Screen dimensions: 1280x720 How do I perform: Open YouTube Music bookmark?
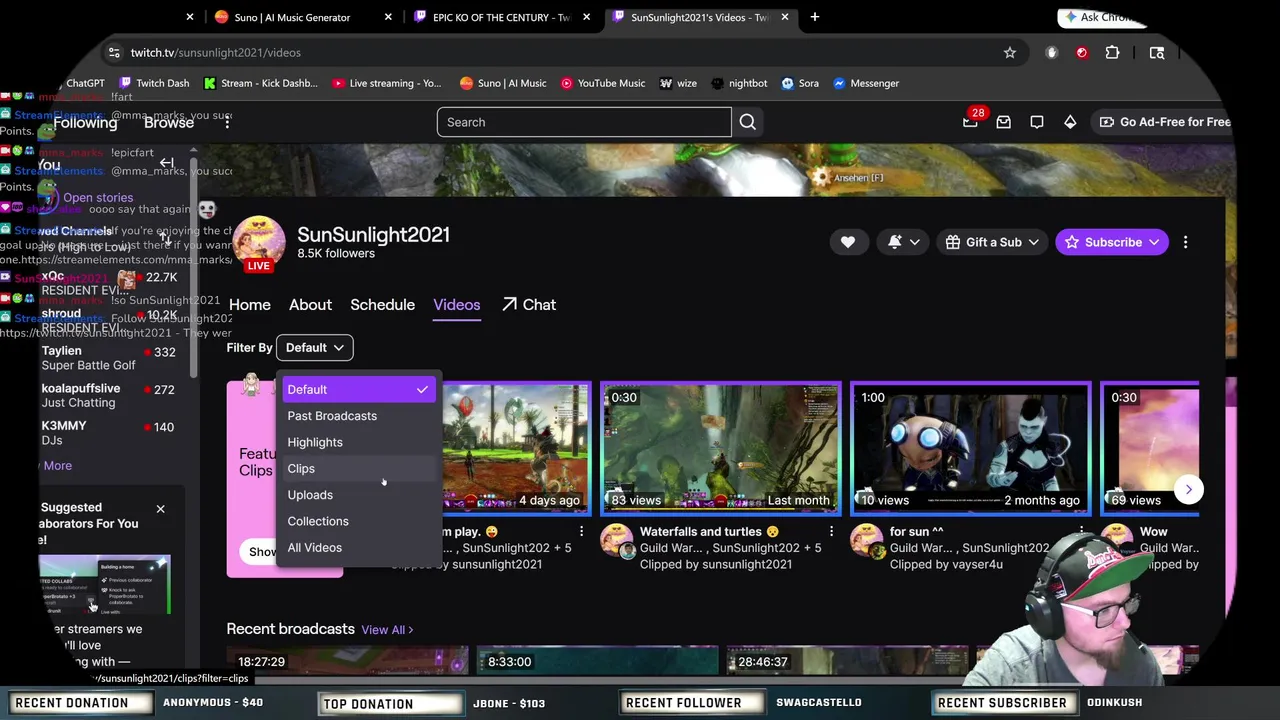point(602,83)
